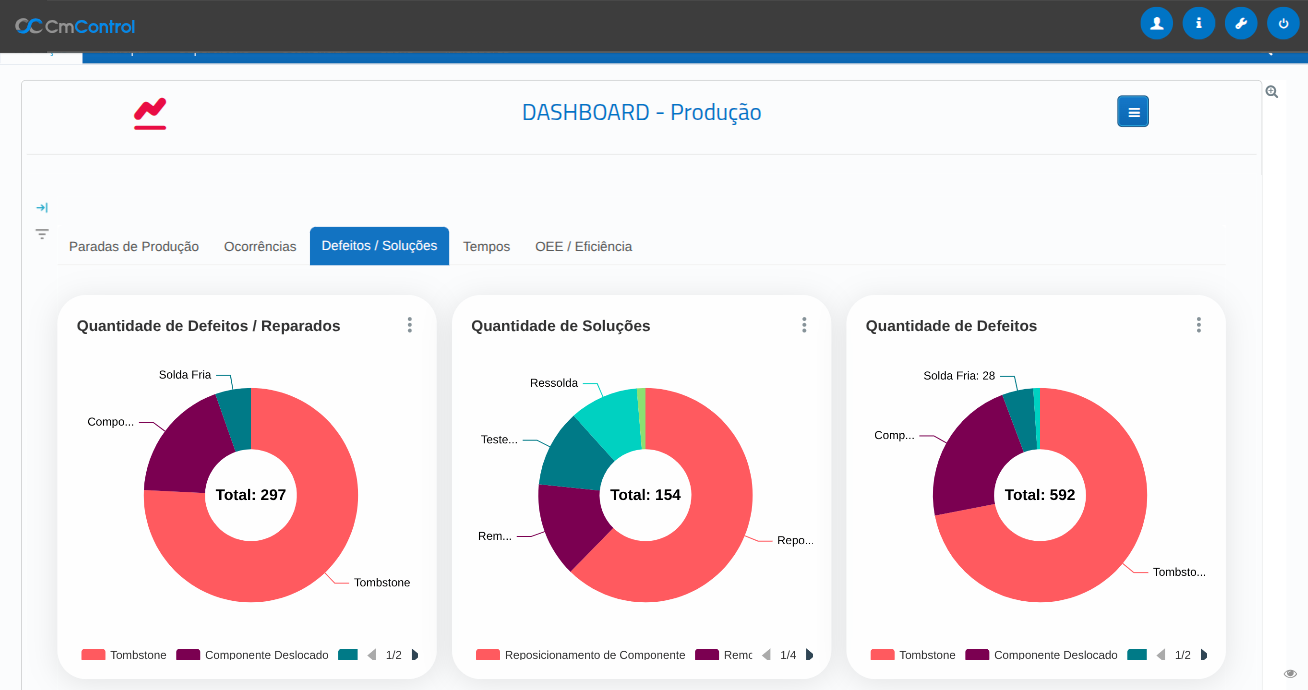1308x690 pixels.
Task: Click the CmControl logo
Action: click(x=75, y=26)
